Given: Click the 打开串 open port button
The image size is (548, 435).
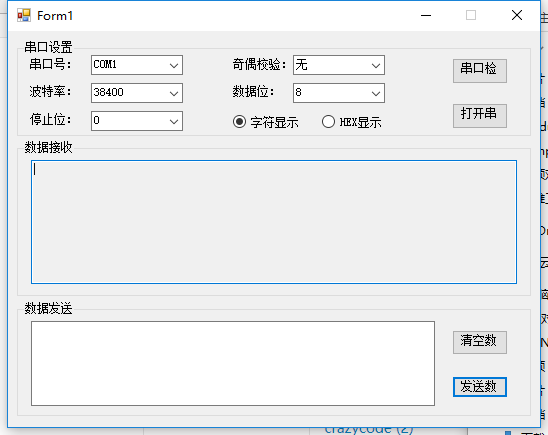Looking at the screenshot, I should point(480,116).
